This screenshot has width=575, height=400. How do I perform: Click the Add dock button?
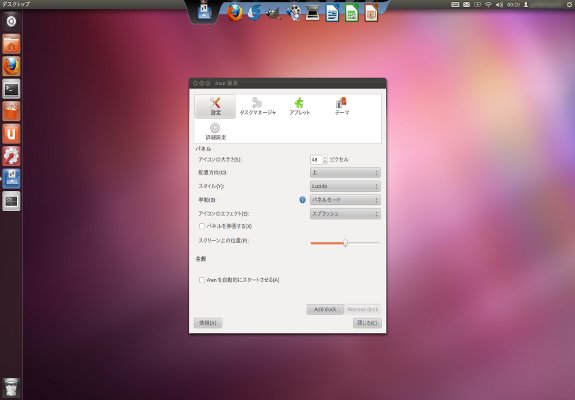click(325, 309)
